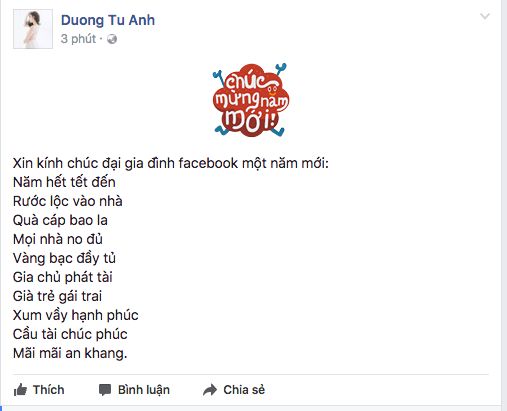Click the text Năm hết tết đến
Screen dimensions: 507x411
pos(64,182)
